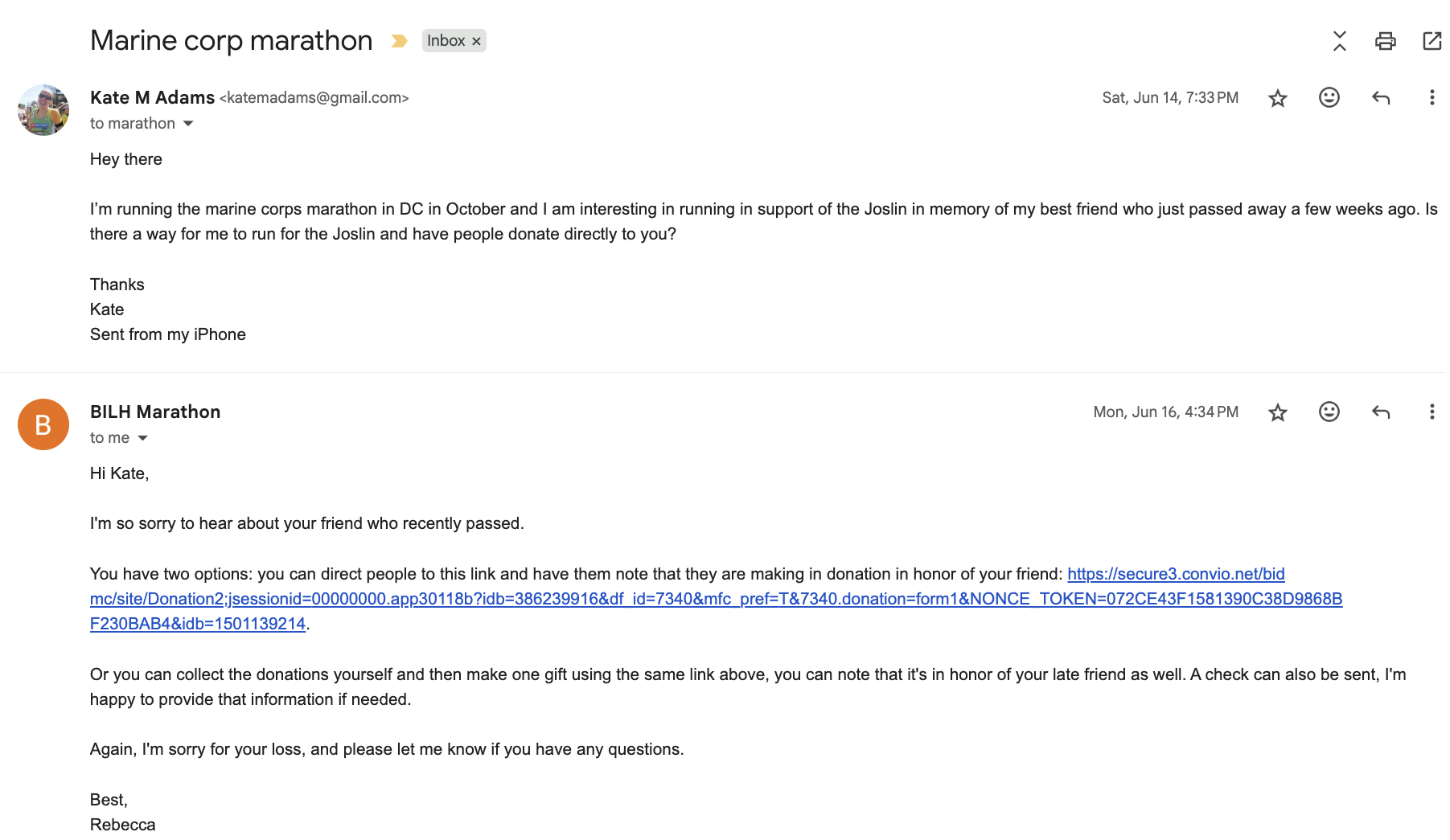React with emoji to BILH Marathon's email
Viewport: 1450px width, 840px height.
point(1329,412)
